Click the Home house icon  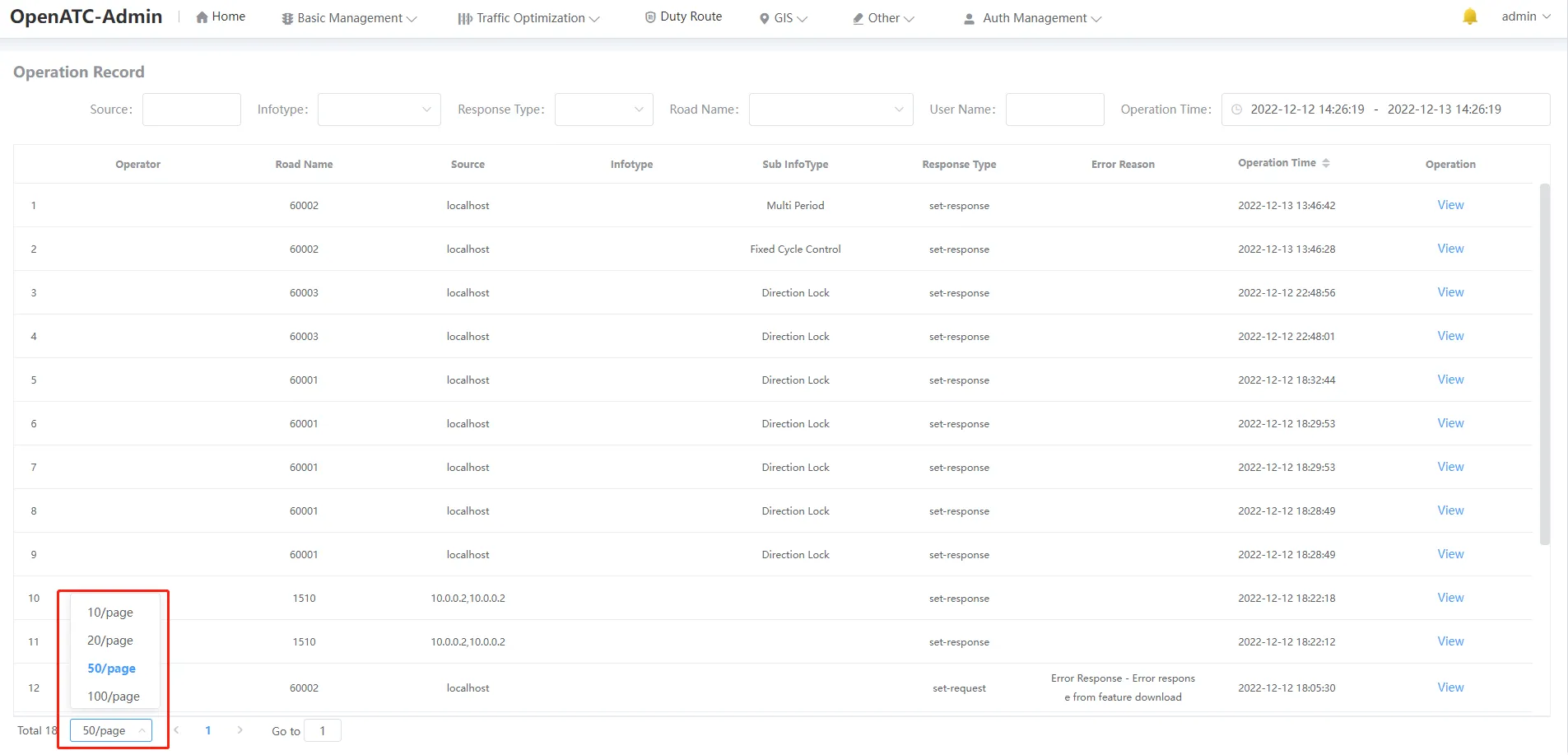pyautogui.click(x=202, y=17)
